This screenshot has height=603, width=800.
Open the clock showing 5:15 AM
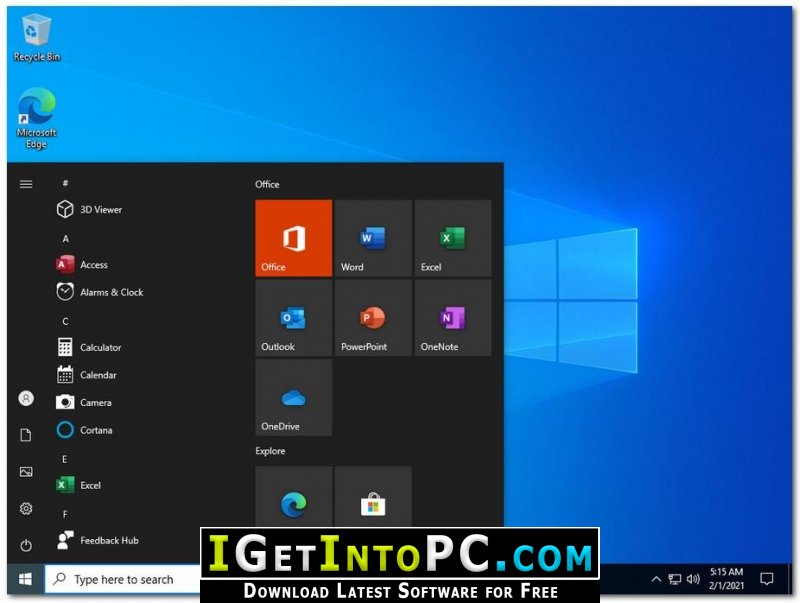click(x=726, y=579)
